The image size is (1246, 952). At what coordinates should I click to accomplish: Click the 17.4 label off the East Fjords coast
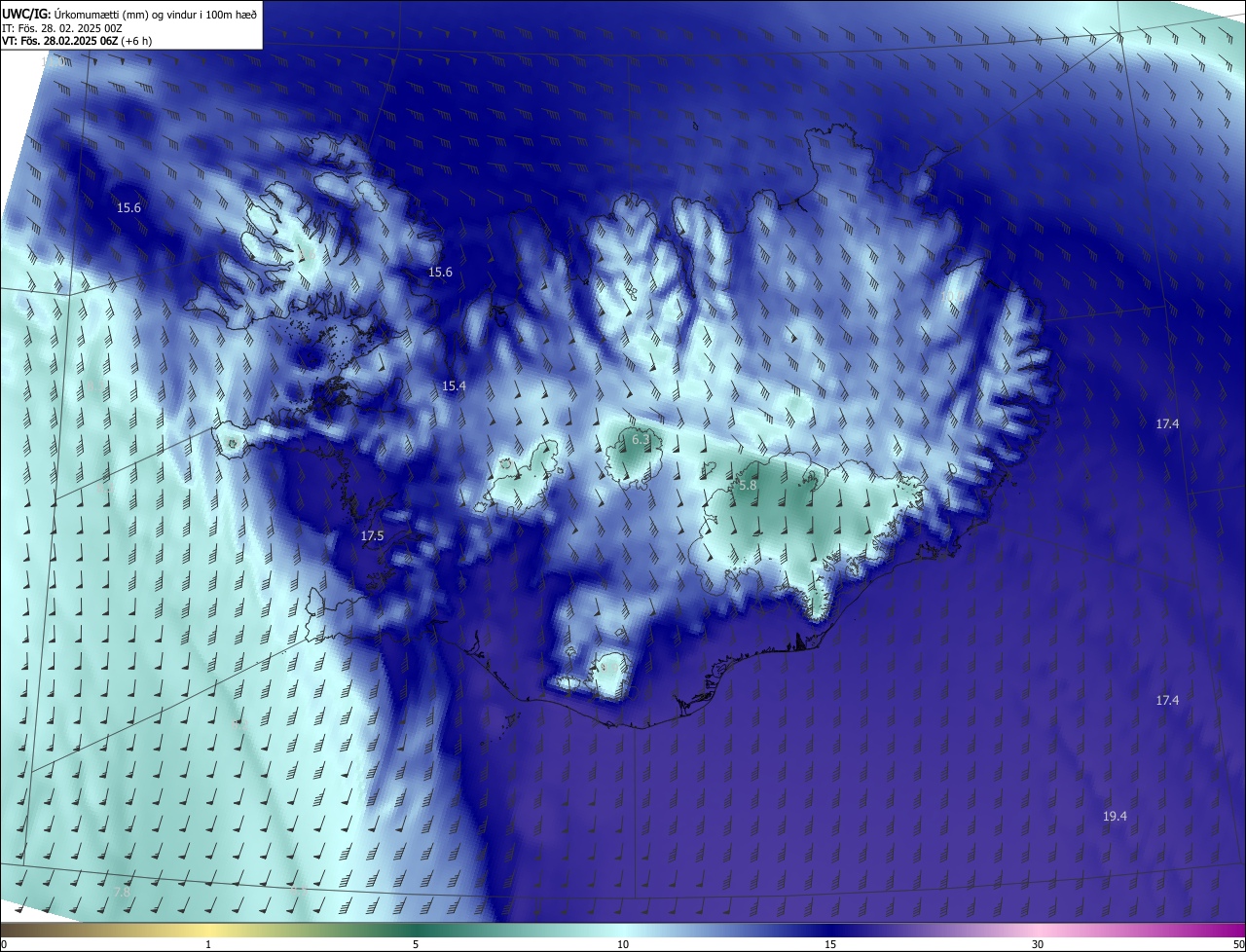click(x=1167, y=424)
